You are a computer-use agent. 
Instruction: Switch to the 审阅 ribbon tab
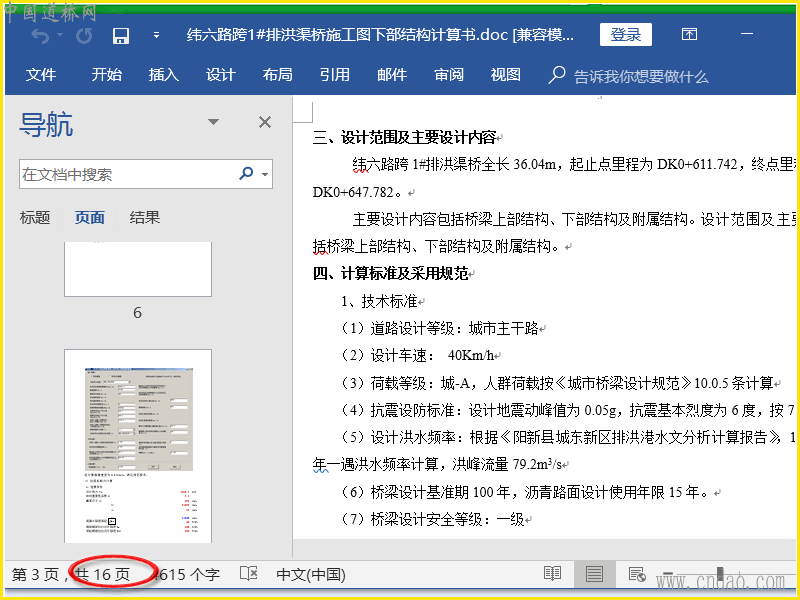[x=449, y=74]
